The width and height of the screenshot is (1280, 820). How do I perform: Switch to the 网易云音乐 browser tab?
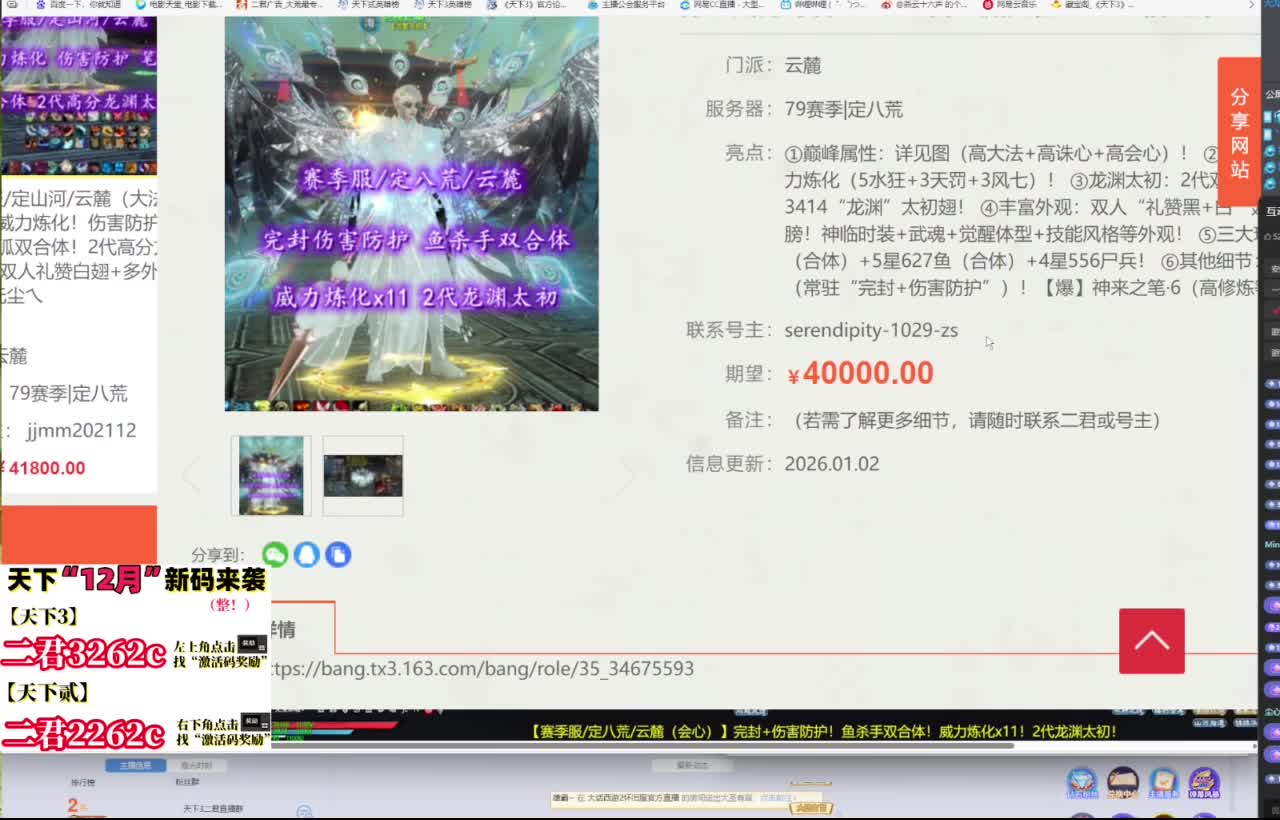[x=1008, y=5]
